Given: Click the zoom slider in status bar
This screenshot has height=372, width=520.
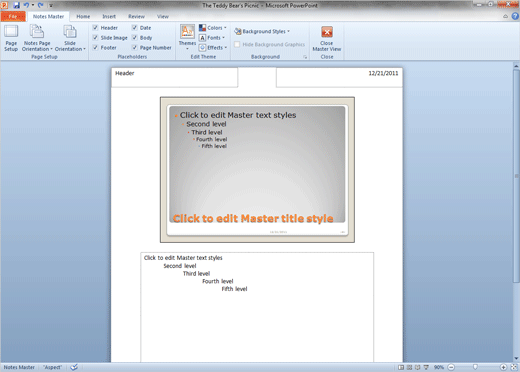Looking at the screenshot, I should [476, 367].
